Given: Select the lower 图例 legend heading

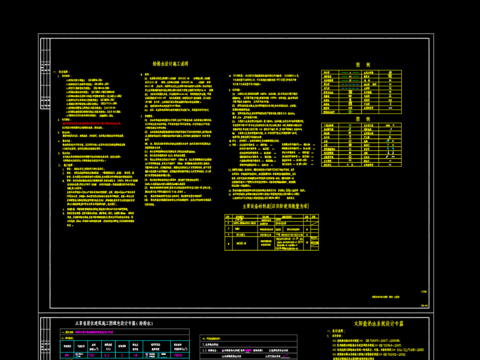Looking at the screenshot, I should (x=362, y=119).
